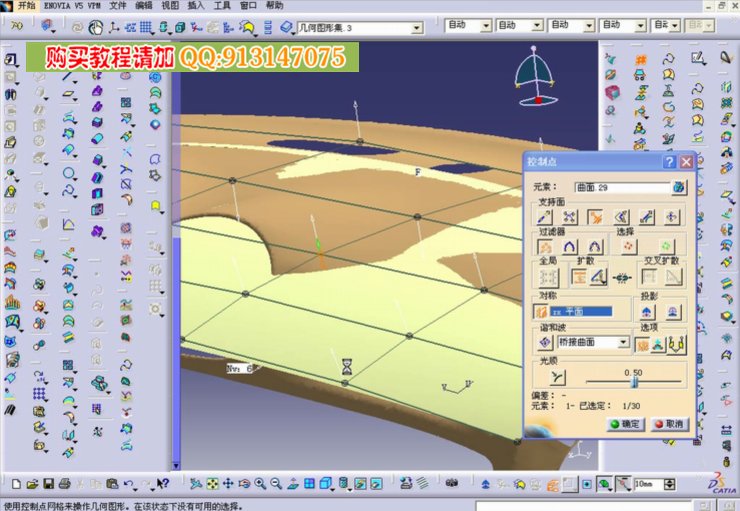This screenshot has height=511, width=740.
Task: Open the 桥接曲面 harmonic wave dropdown
Action: point(624,342)
